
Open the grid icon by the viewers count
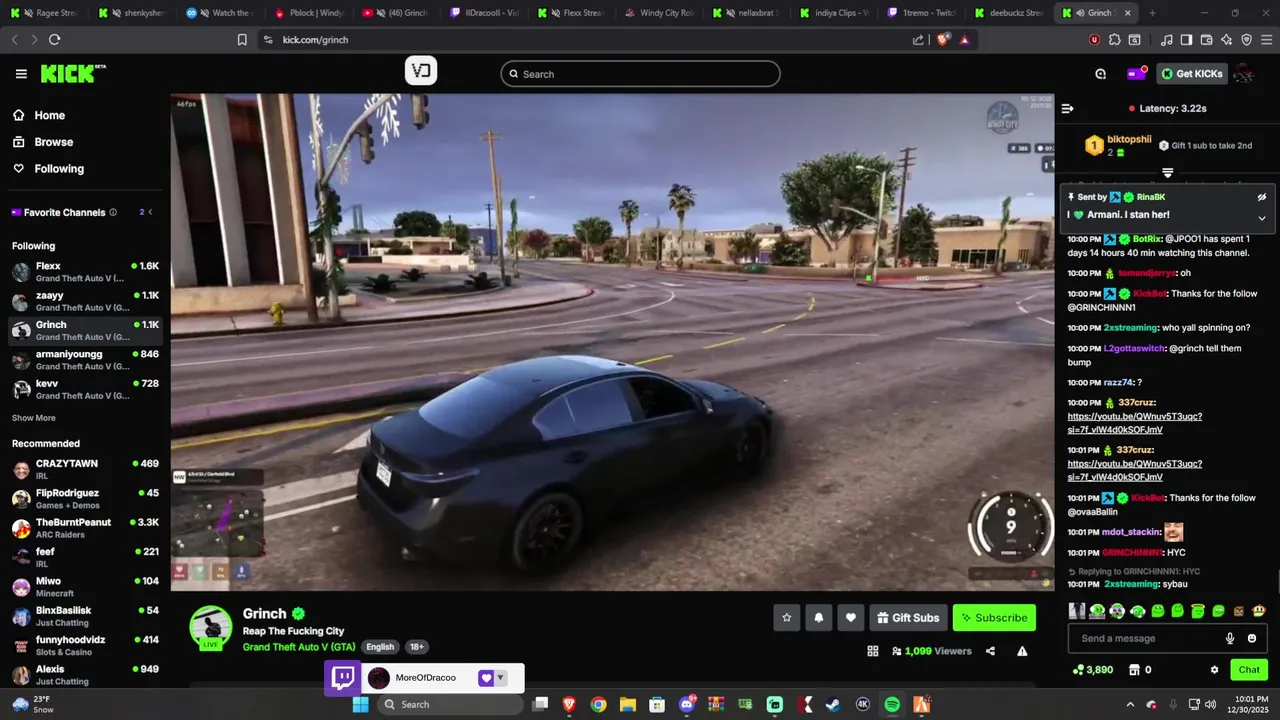point(873,651)
